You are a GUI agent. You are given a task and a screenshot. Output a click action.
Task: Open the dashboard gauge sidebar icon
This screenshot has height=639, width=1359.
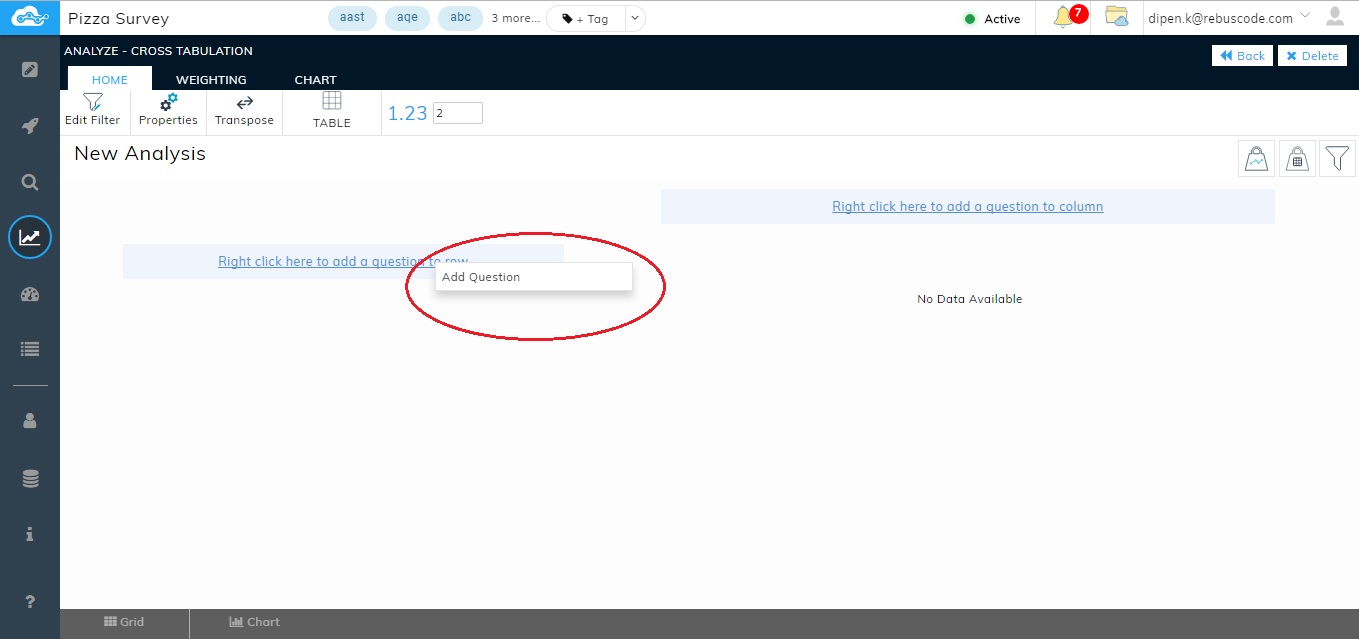[x=30, y=294]
